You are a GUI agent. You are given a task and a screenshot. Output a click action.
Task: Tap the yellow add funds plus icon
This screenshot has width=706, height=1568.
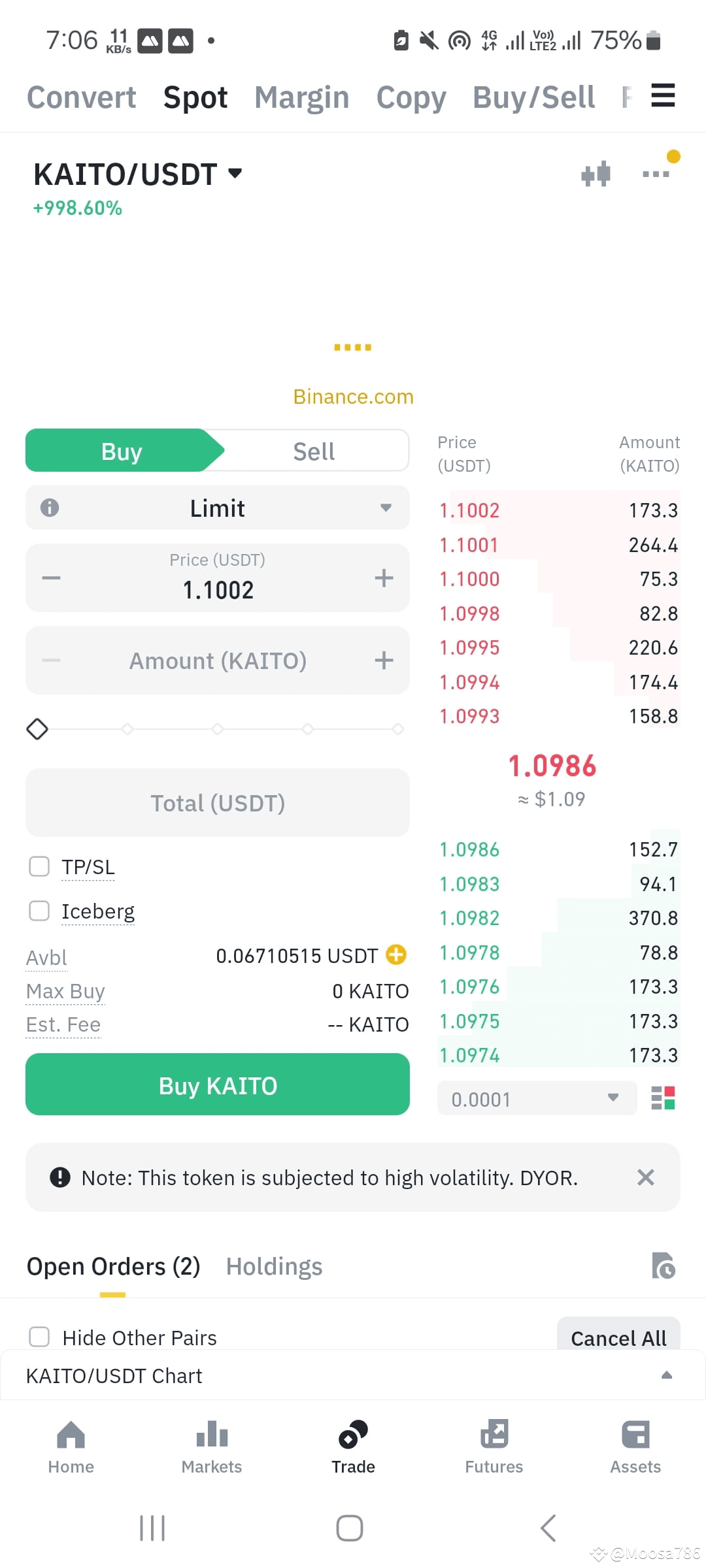click(396, 955)
